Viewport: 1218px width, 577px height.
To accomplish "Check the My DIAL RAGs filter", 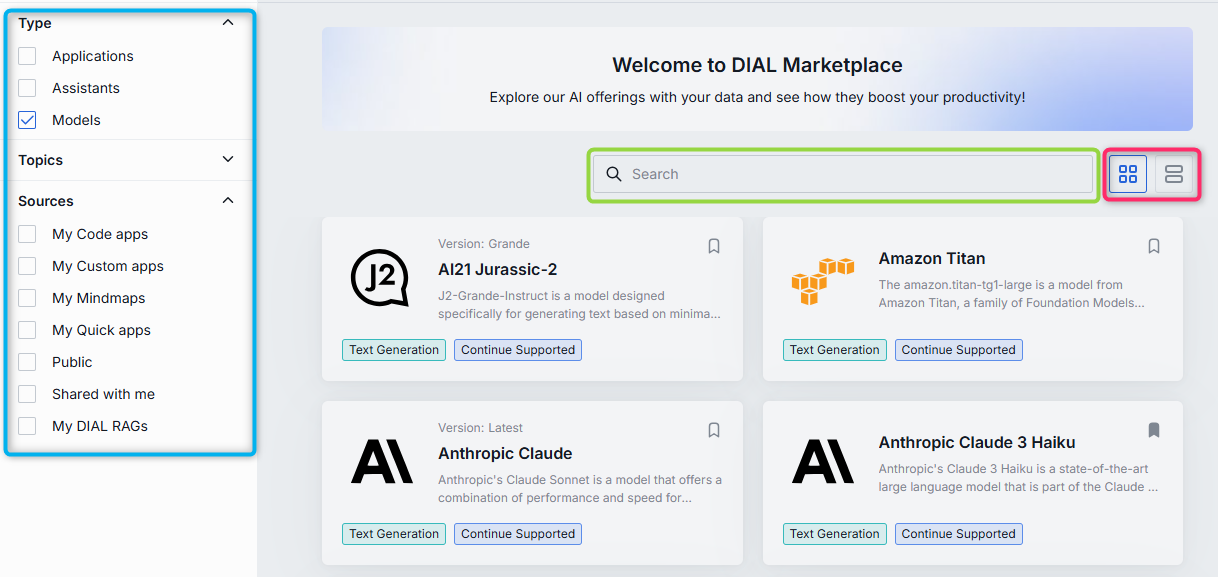I will (27, 426).
